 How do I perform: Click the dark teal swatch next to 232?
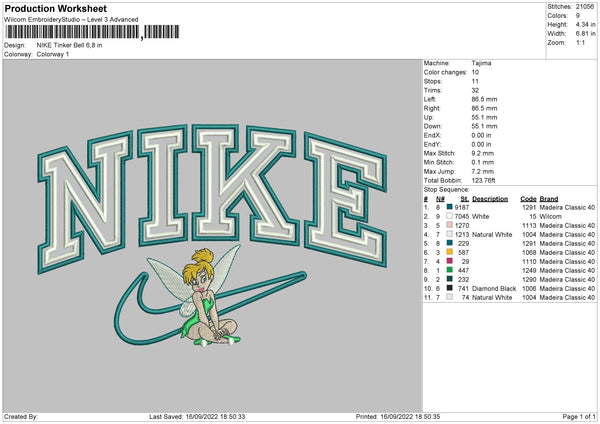pyautogui.click(x=449, y=279)
